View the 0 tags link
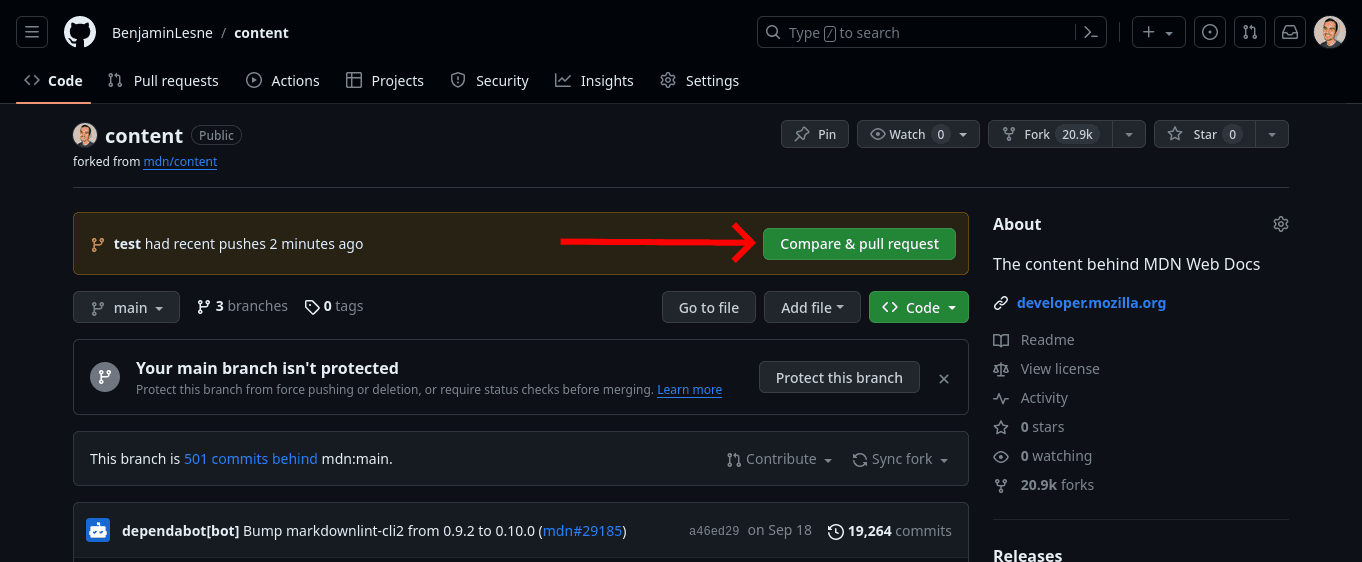This screenshot has height=562, width=1362. pyautogui.click(x=334, y=306)
